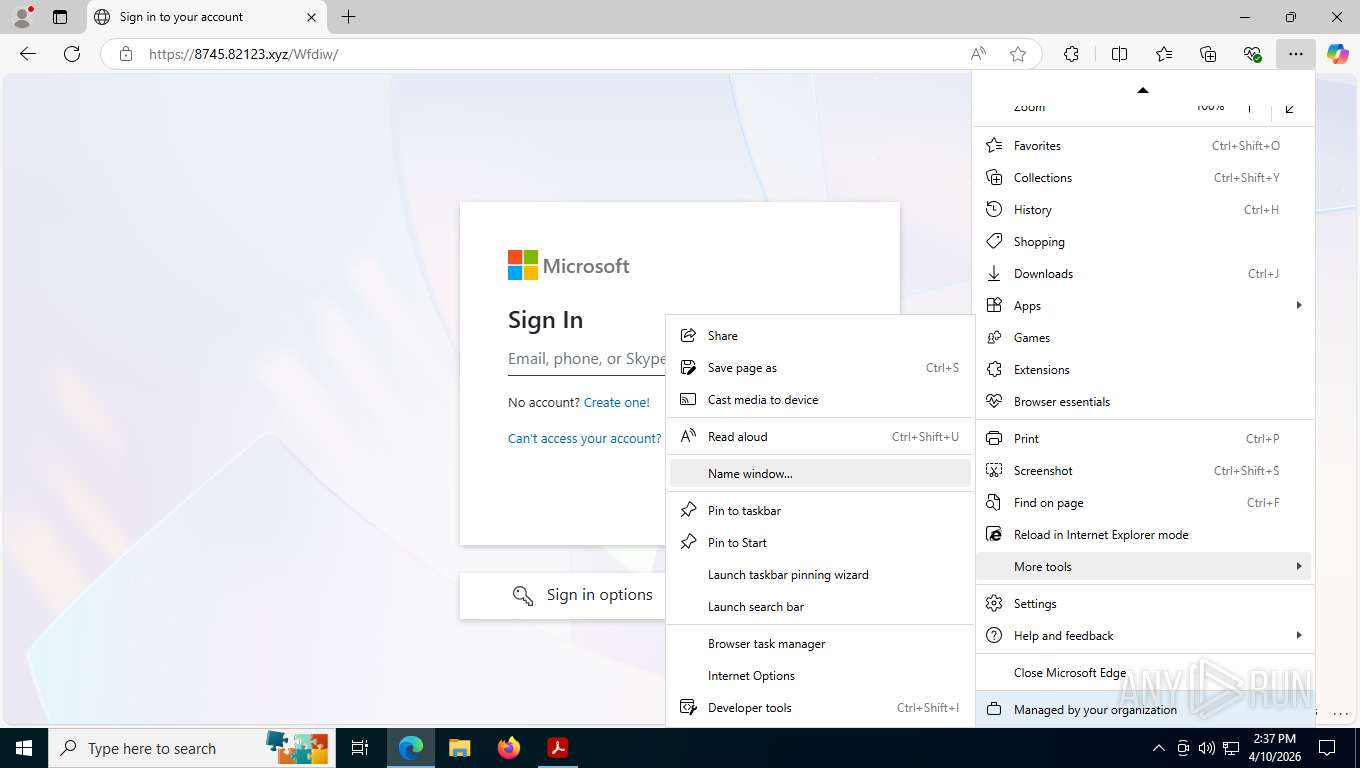Select Pin to Start

pyautogui.click(x=820, y=543)
